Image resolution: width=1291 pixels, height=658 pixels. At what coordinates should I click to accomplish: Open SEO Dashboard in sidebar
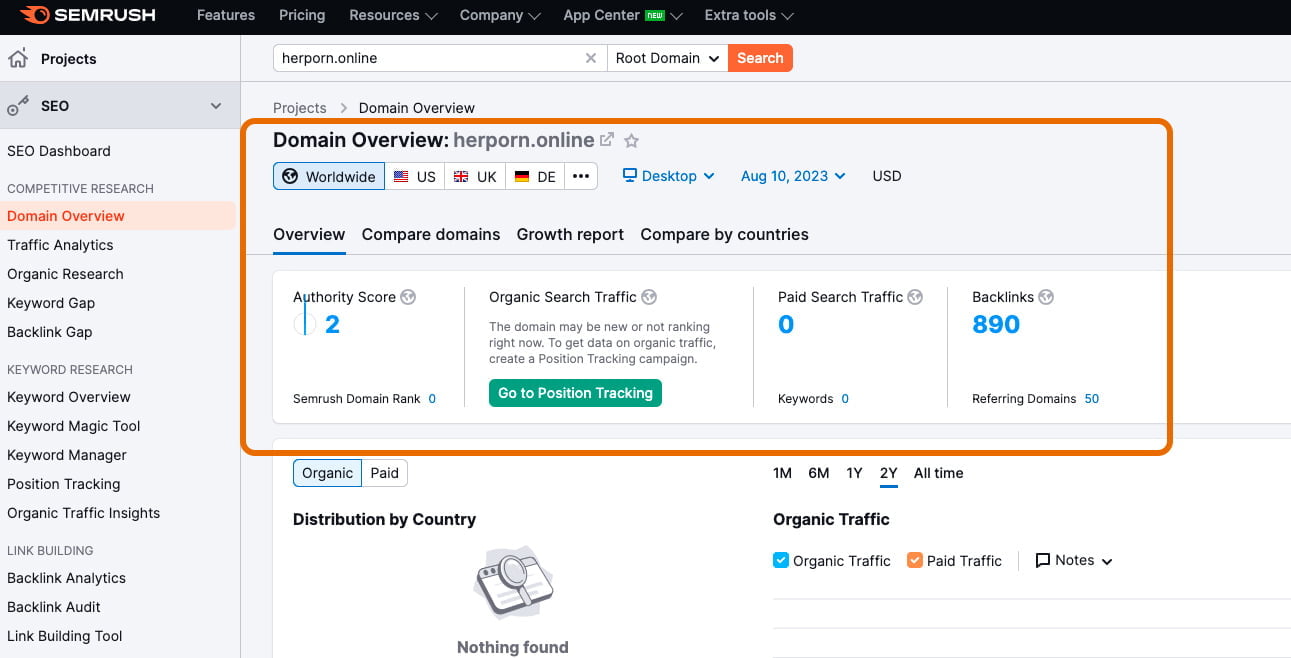[59, 151]
